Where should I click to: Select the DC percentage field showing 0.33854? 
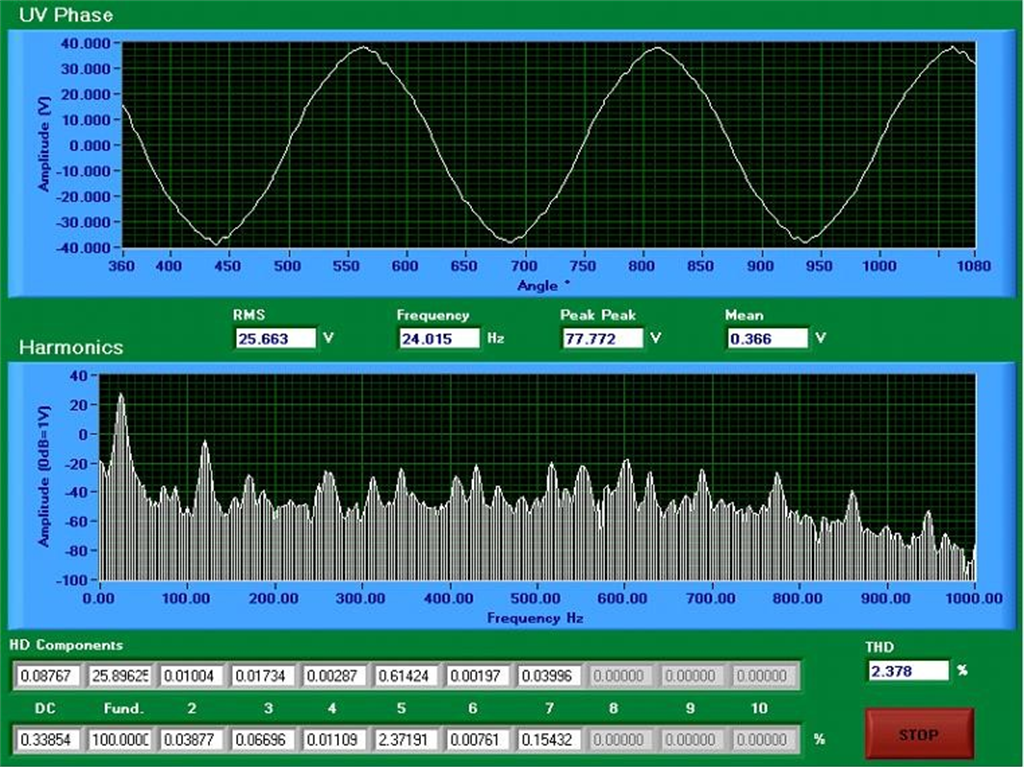coord(48,740)
